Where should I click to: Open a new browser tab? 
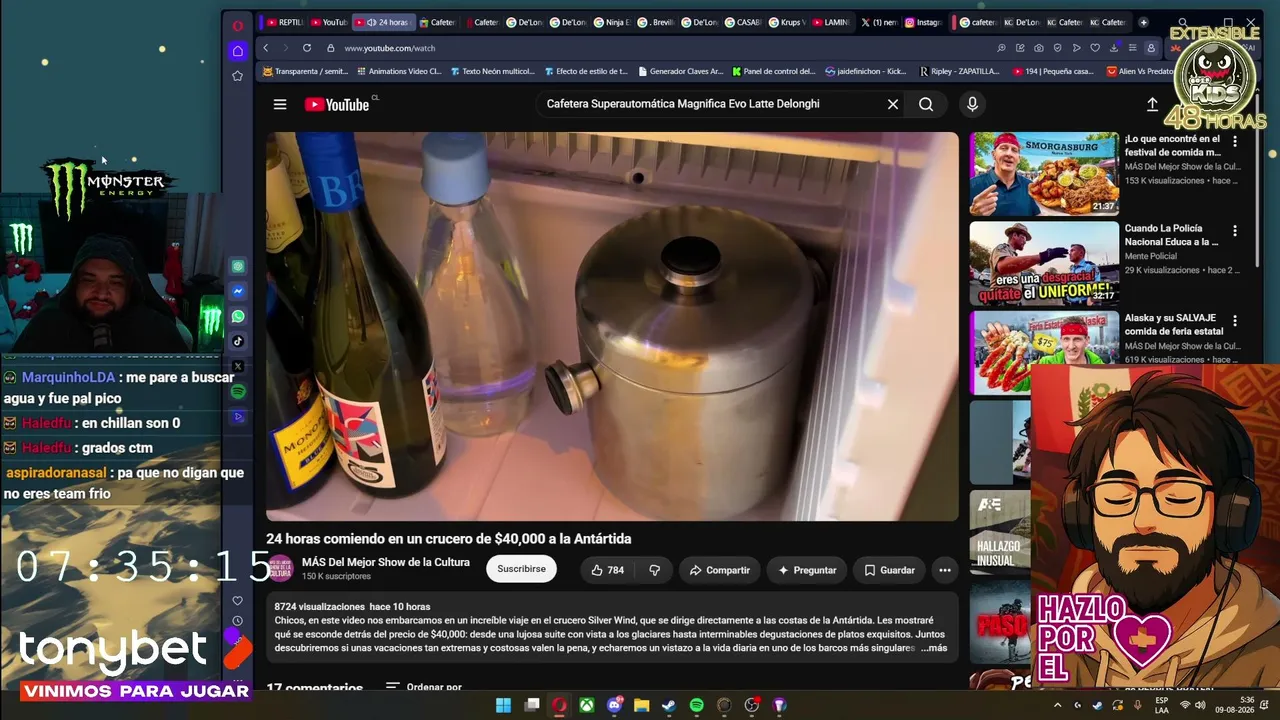coord(1144,22)
